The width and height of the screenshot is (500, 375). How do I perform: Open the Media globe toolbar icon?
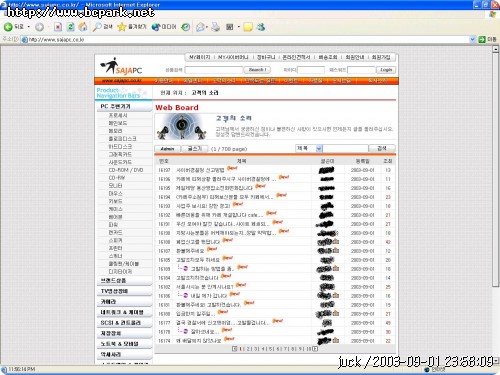click(156, 27)
